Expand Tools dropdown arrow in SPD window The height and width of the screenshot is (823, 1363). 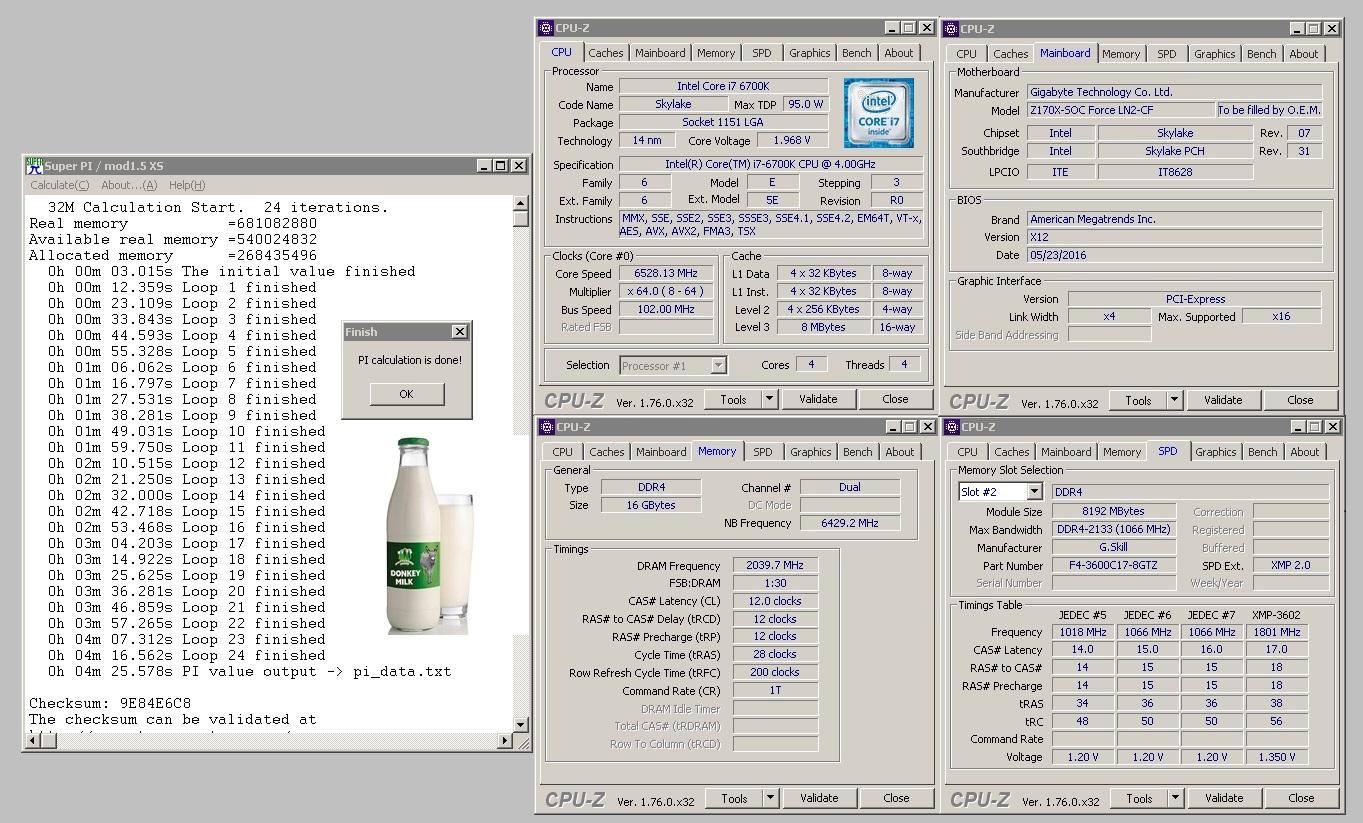click(1175, 798)
